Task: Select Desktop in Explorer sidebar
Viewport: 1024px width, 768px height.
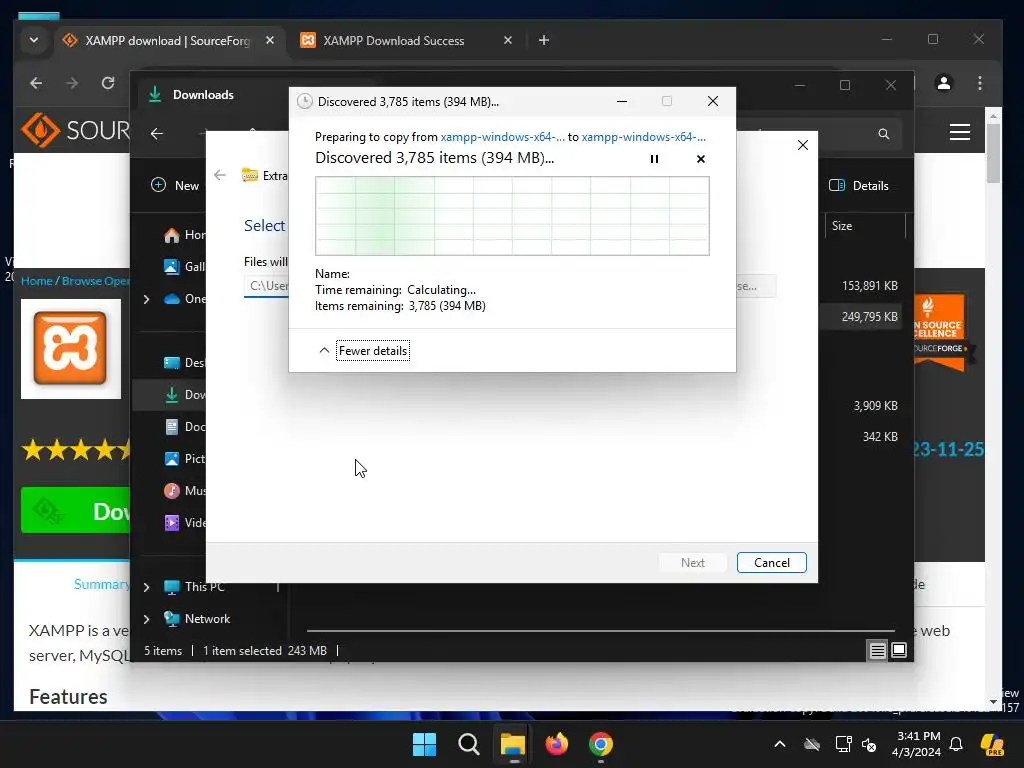Action: pyautogui.click(x=185, y=362)
